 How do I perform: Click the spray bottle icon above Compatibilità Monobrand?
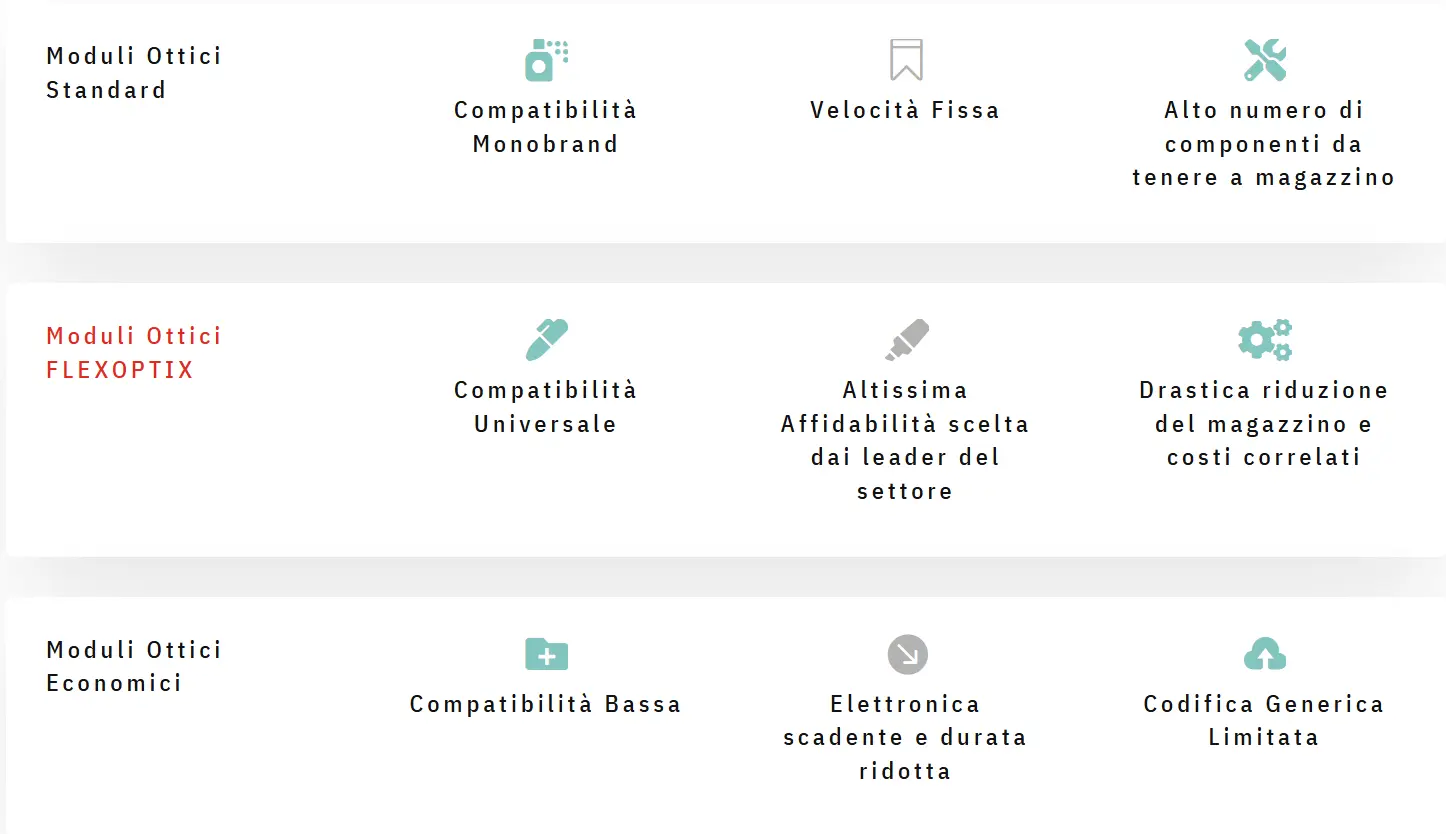[x=546, y=60]
